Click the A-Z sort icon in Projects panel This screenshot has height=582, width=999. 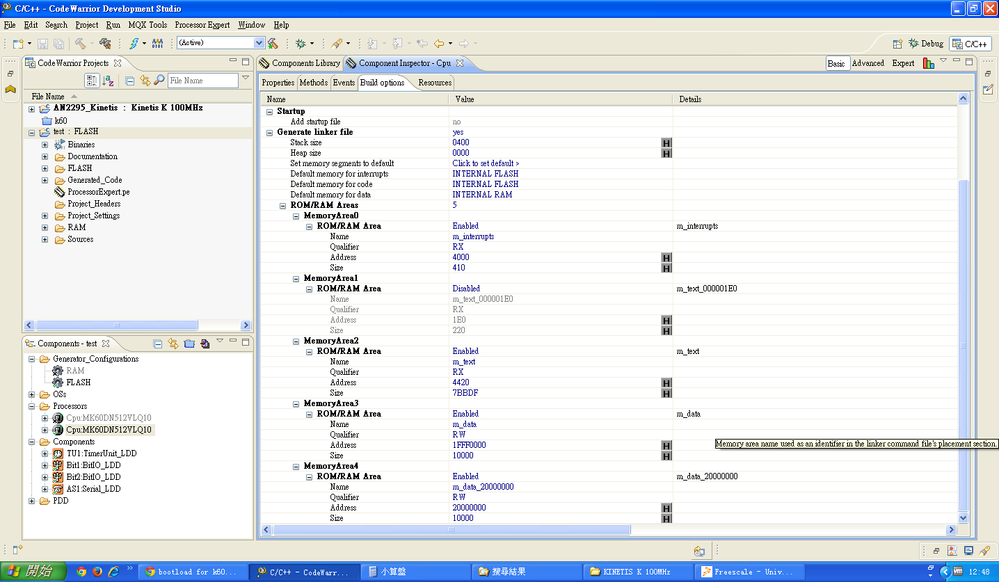click(x=108, y=80)
